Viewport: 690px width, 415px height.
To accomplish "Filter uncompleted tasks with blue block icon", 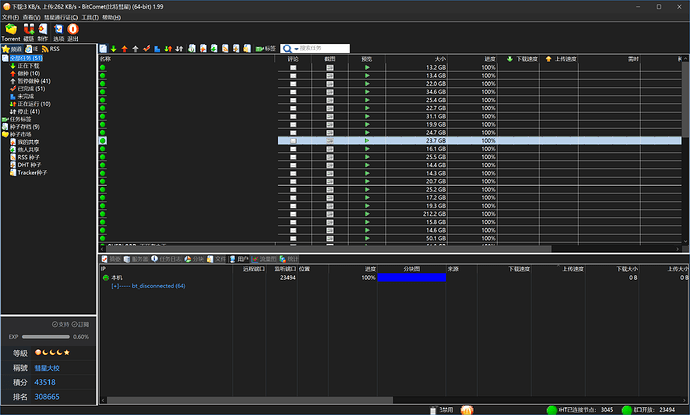I will click(x=157, y=48).
